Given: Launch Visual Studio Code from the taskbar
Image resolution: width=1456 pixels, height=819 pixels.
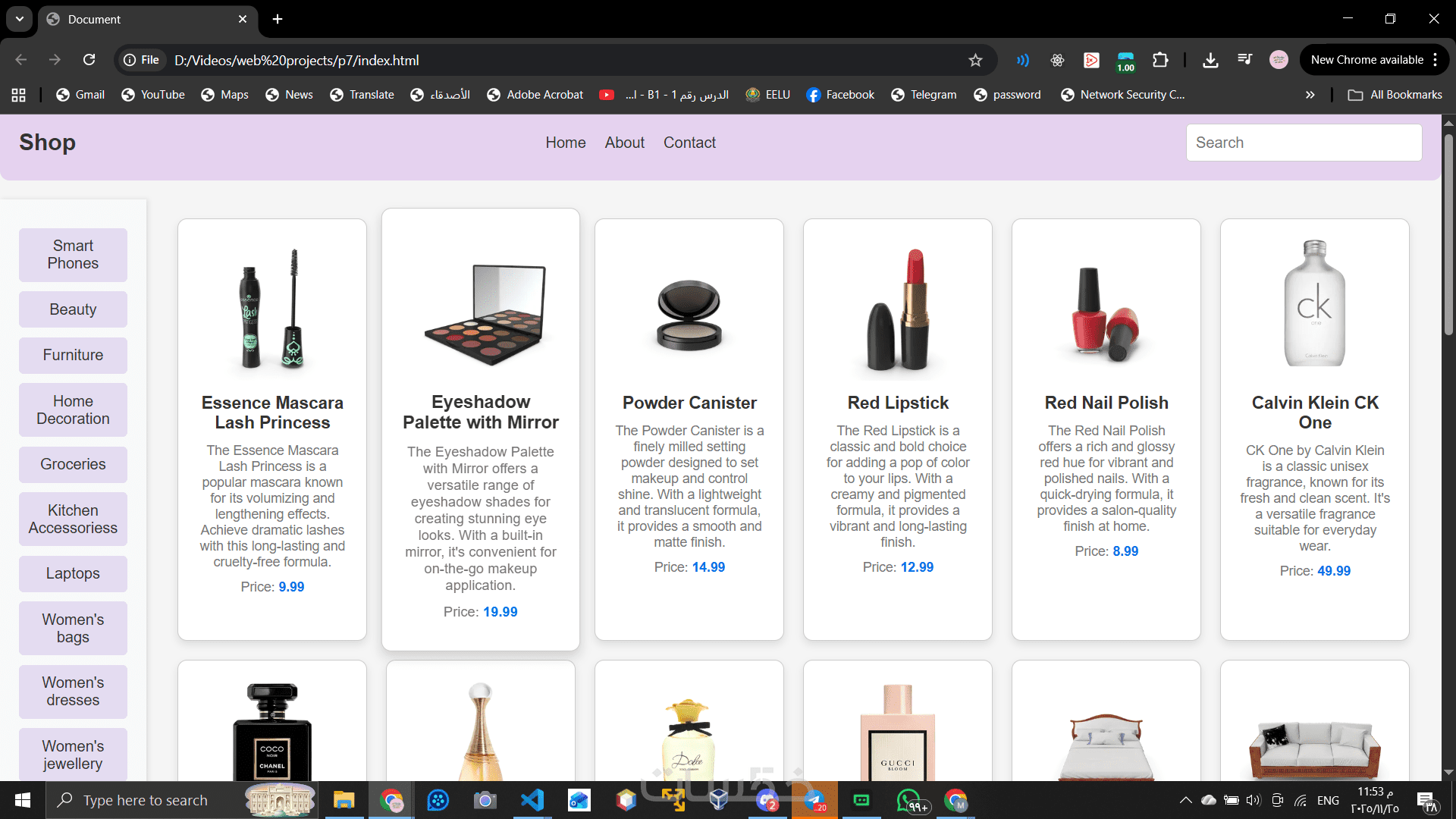Looking at the screenshot, I should tap(532, 800).
